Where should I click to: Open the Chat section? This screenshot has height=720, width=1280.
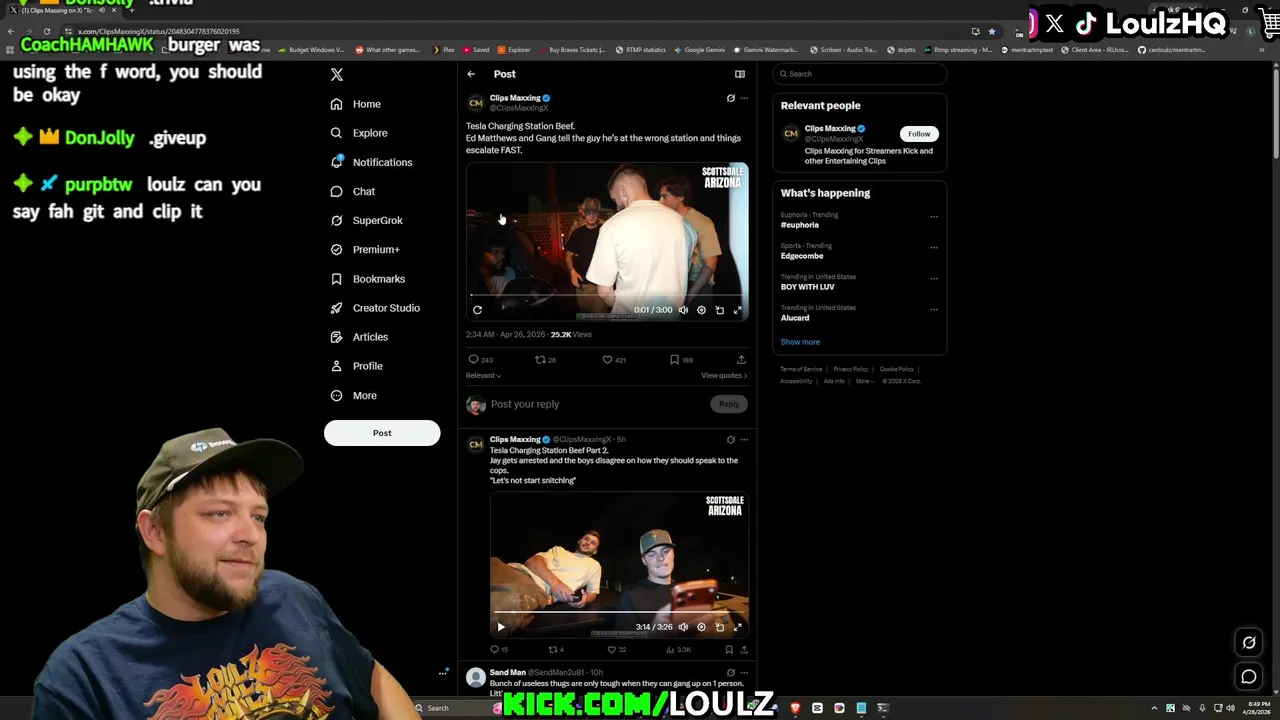pos(353,191)
